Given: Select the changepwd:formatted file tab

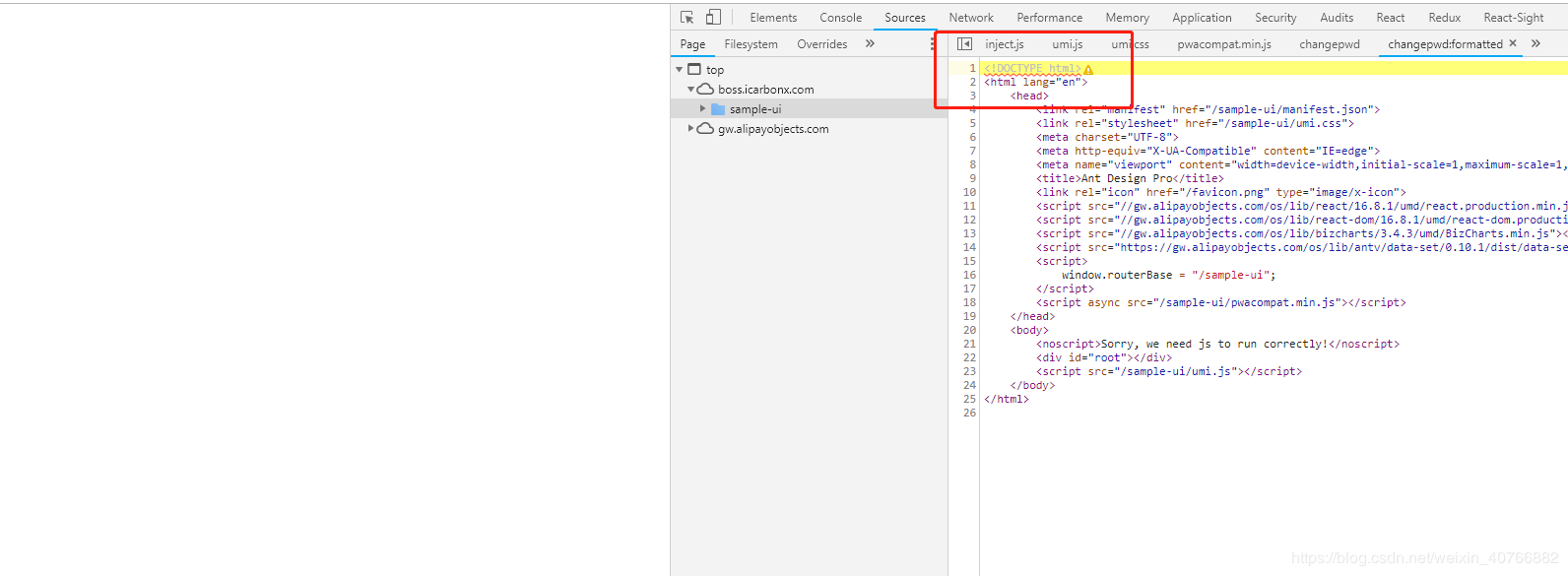Looking at the screenshot, I should 1445,44.
